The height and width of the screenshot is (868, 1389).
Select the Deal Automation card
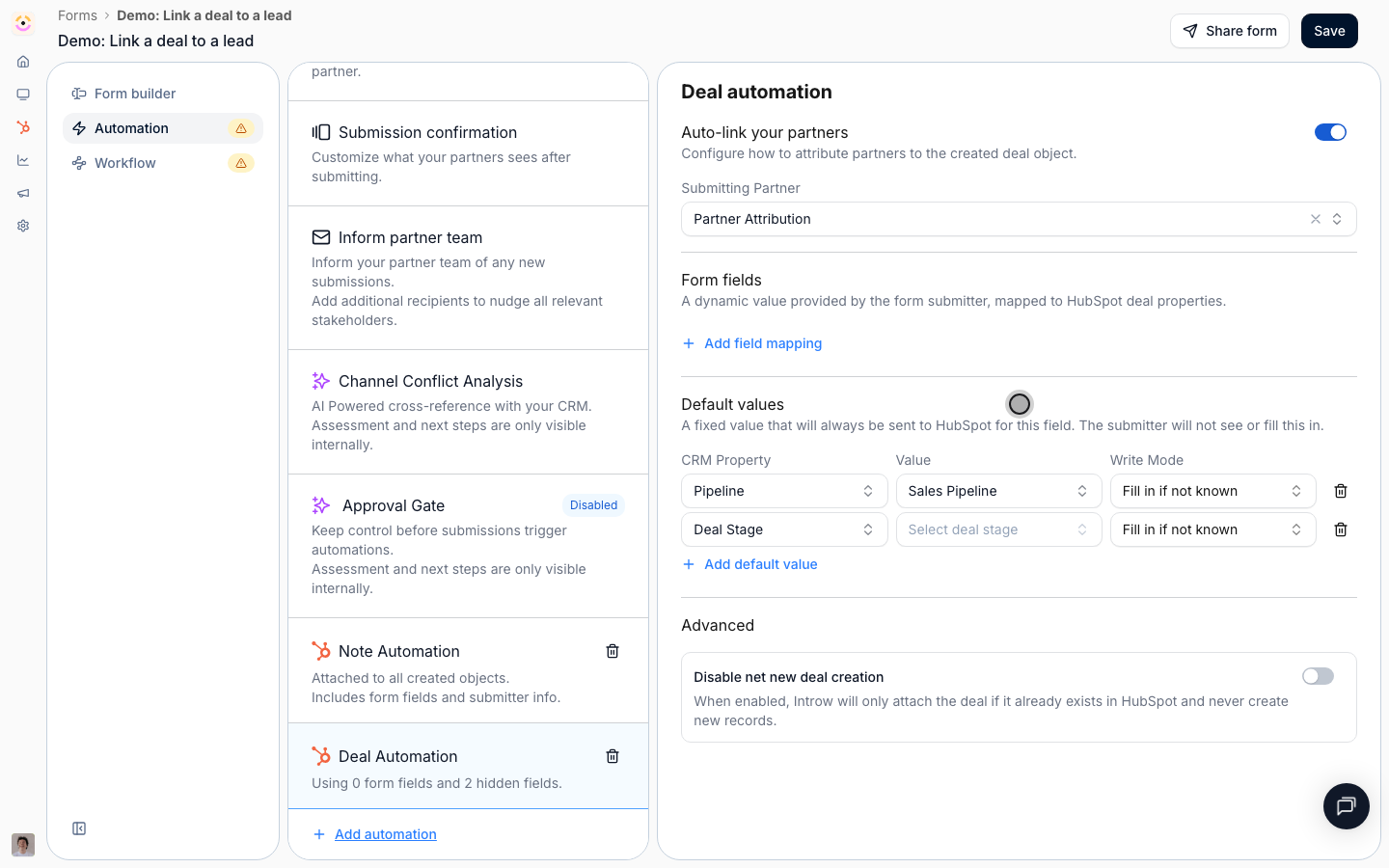pyautogui.click(x=468, y=766)
